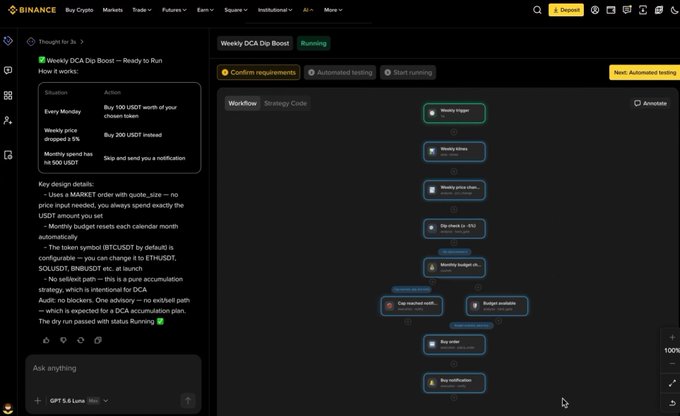
Task: Click the undo reset view icon
Action: (x=672, y=403)
